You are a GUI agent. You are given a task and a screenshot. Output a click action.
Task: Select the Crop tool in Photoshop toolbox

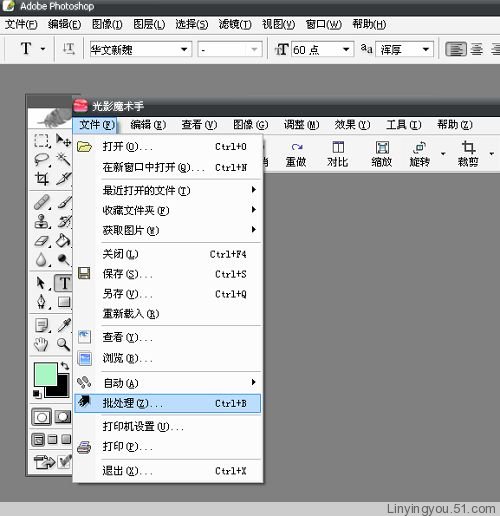(42, 179)
